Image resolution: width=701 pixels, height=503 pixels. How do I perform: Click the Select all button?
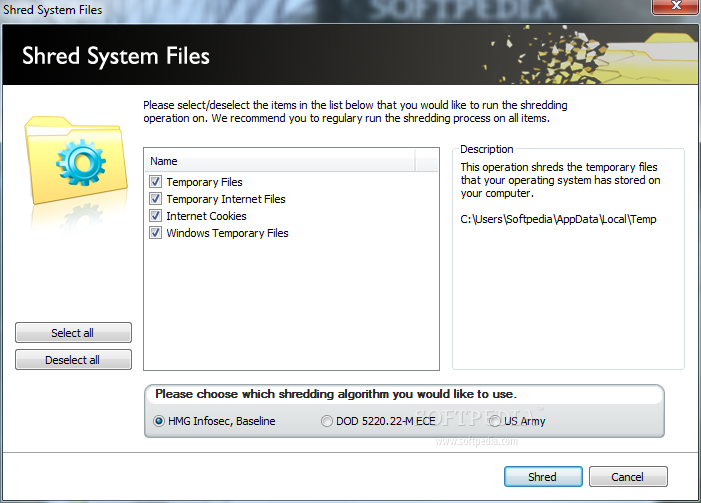pyautogui.click(x=73, y=333)
